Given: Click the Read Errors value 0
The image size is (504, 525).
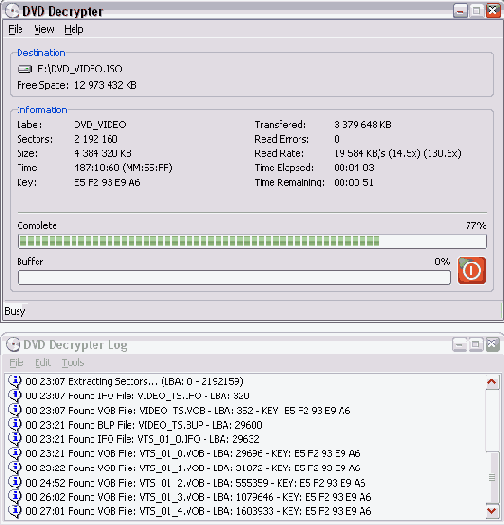Looking at the screenshot, I should click(337, 139).
